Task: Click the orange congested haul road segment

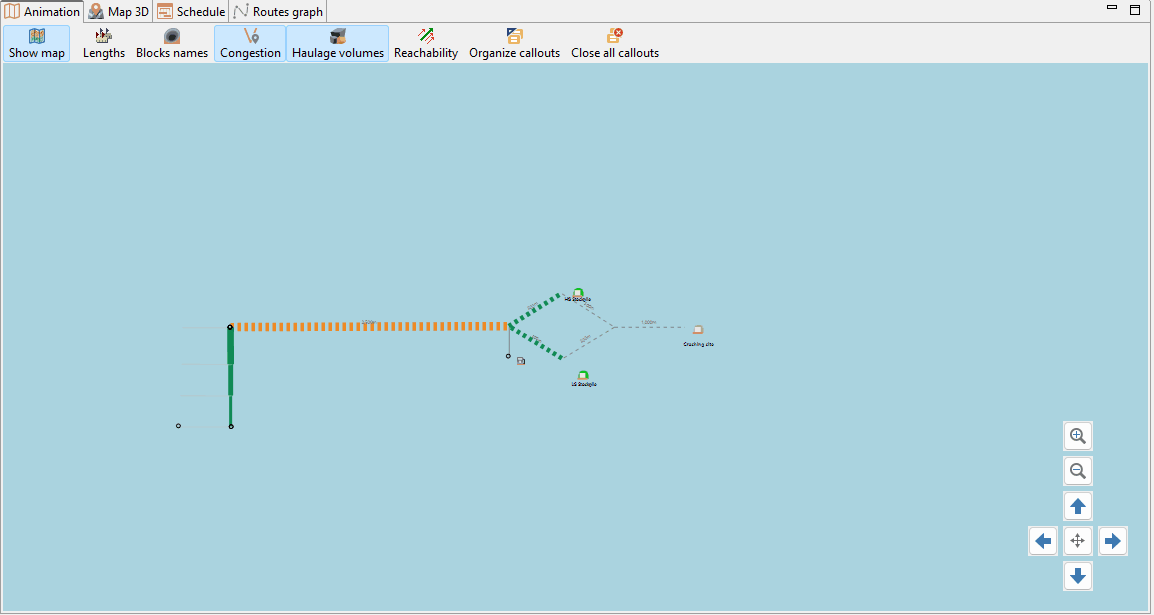Action: coord(370,327)
